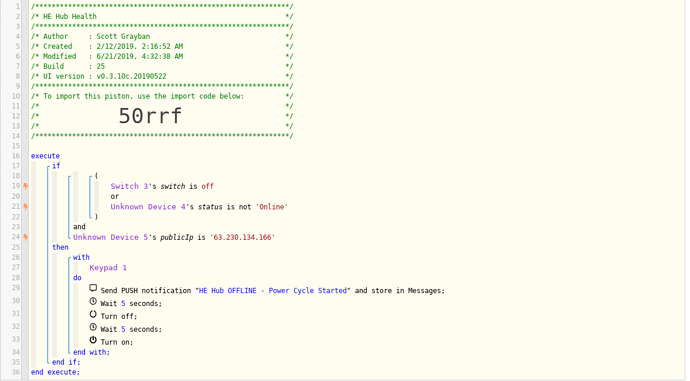Click the 'Turn off;' action text

coord(119,316)
